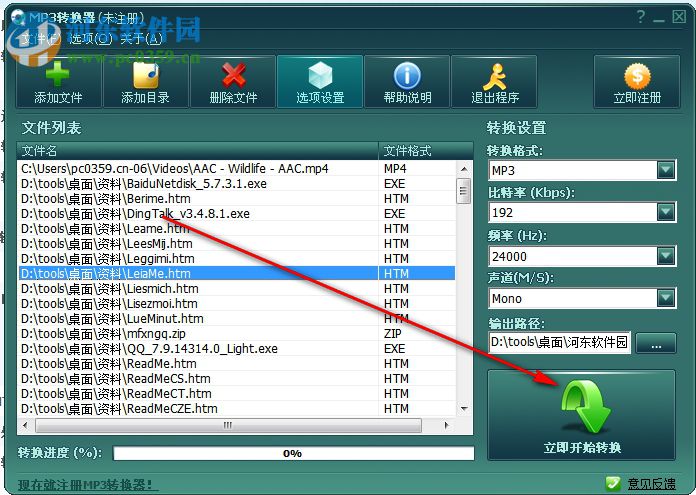696x495 pixels.
Task: Click the horizontal scroll right arrow
Action: click(x=446, y=425)
